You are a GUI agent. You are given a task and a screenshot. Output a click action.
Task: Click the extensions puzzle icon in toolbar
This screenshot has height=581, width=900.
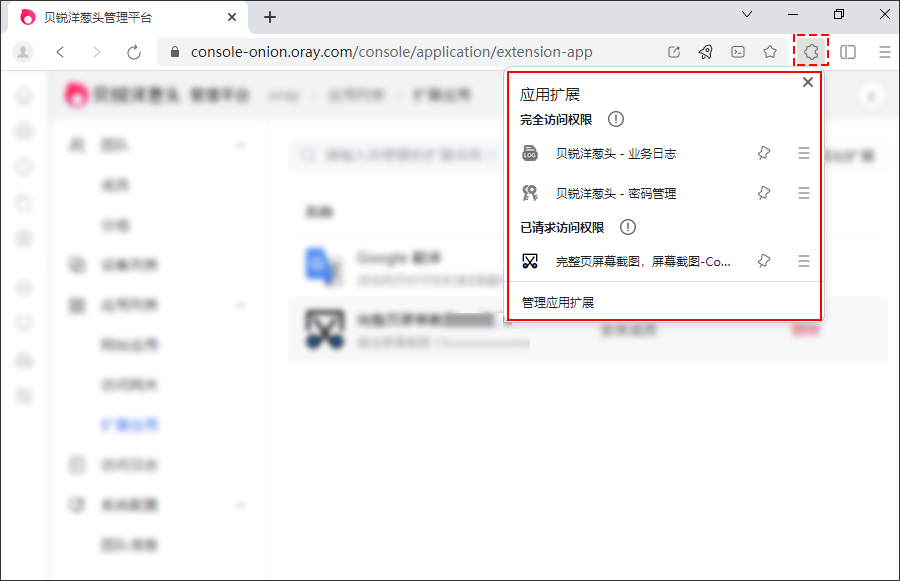(812, 52)
